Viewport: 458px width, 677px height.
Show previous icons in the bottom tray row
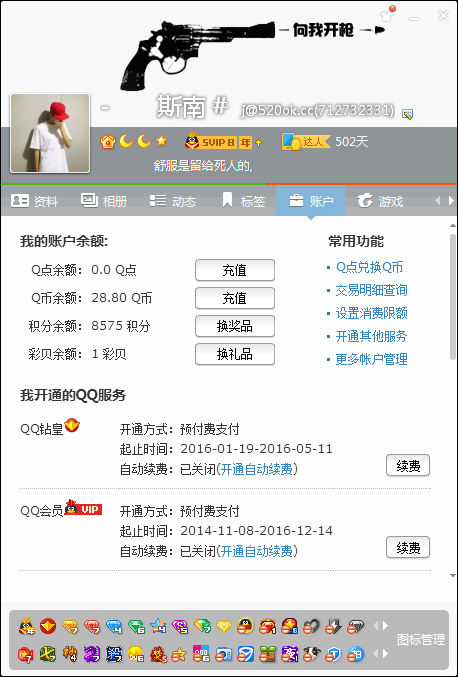coord(376,654)
